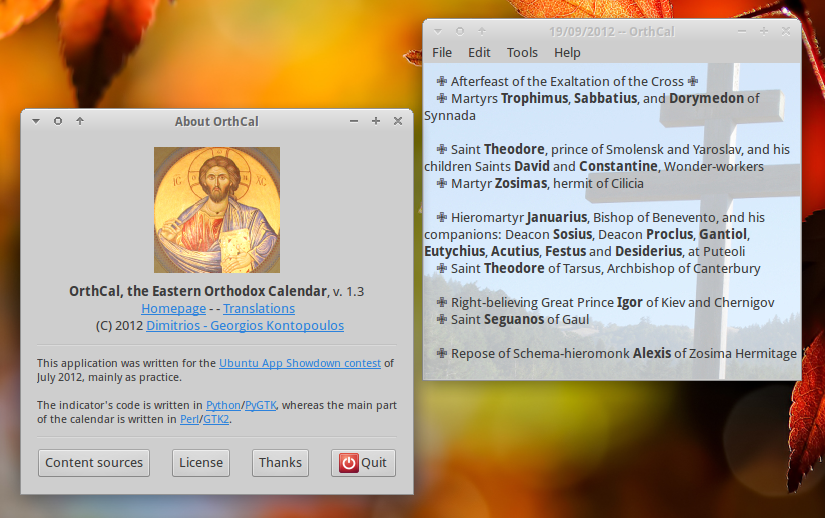Click the name 'Seguanos' in the saints list
The height and width of the screenshot is (518, 825).
[514, 320]
